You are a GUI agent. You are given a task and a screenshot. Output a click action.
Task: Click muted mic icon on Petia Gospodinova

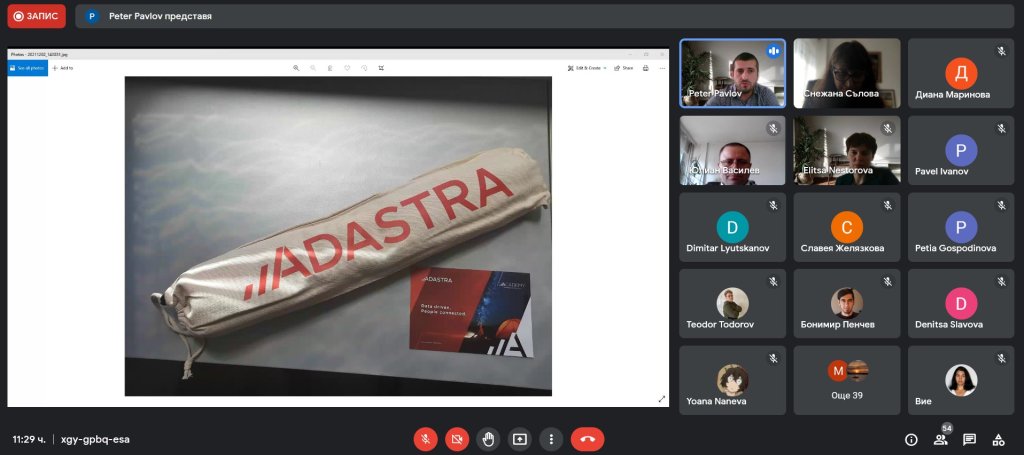tap(1002, 205)
